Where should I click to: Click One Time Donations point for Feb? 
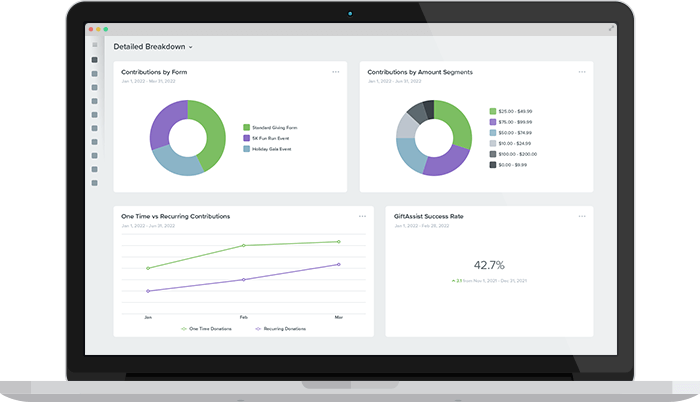243,245
